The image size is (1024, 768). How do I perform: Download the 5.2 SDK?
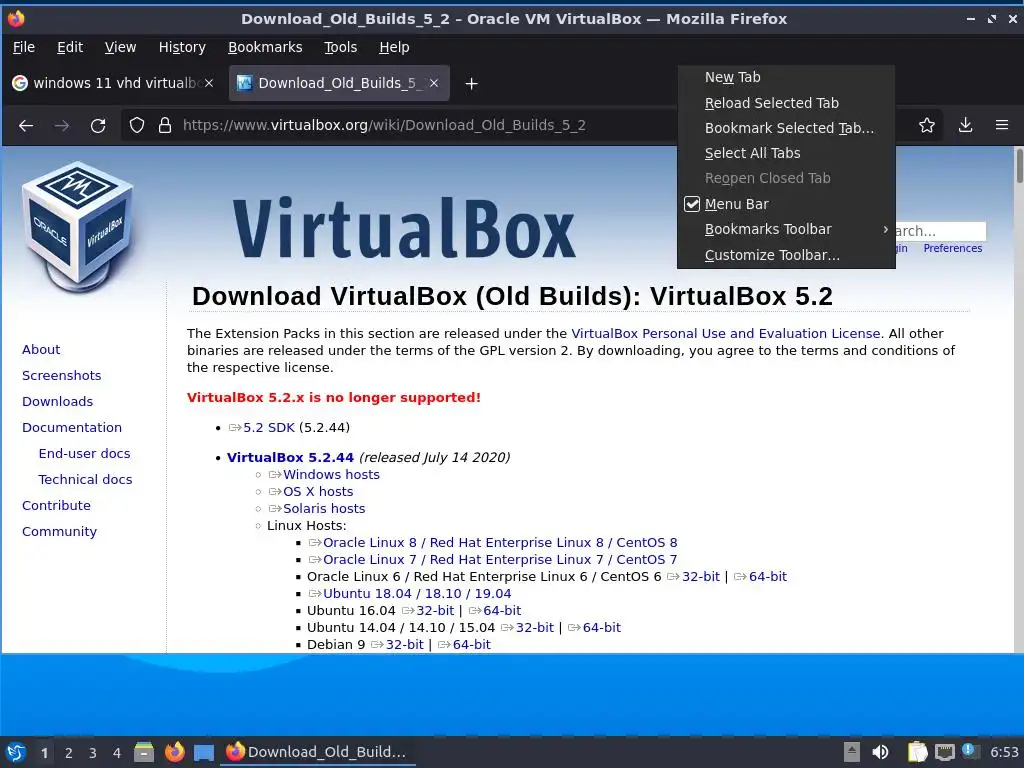(262, 428)
